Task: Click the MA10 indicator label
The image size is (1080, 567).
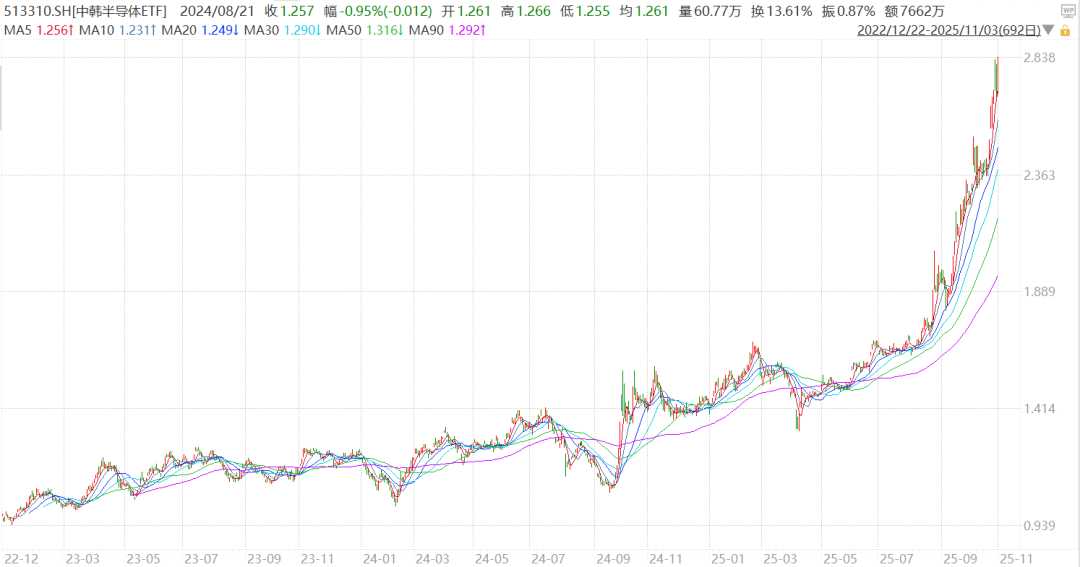Action: 96,30
